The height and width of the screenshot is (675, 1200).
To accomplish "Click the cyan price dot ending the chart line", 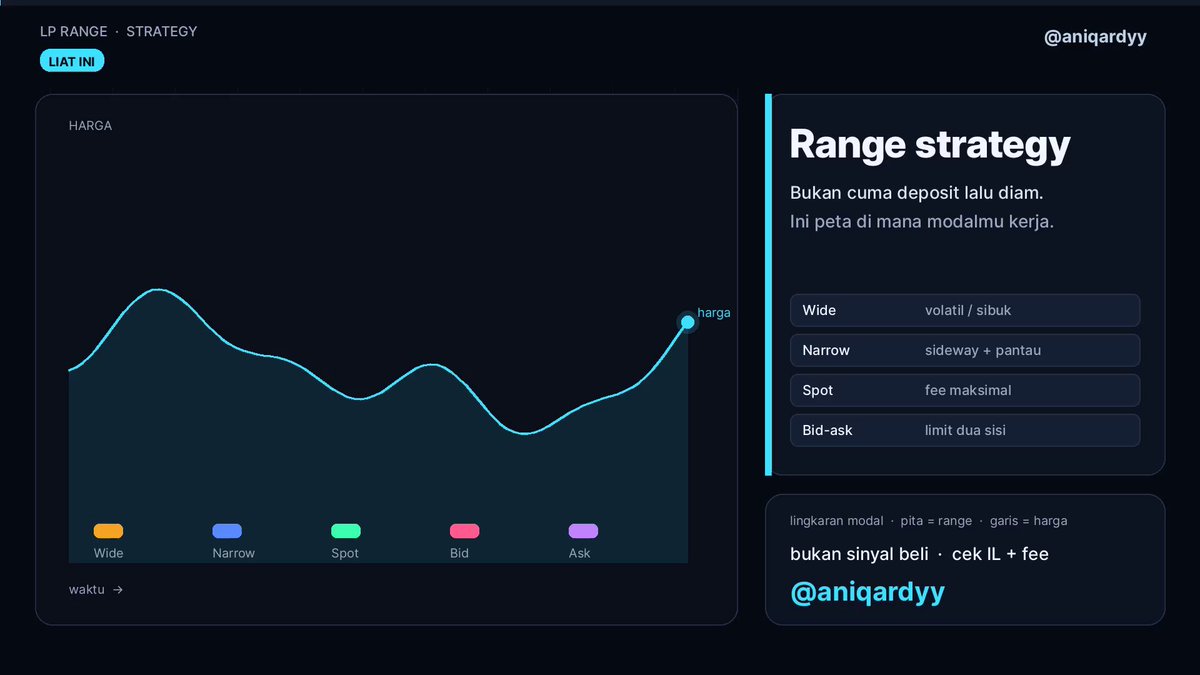I will 687,322.
